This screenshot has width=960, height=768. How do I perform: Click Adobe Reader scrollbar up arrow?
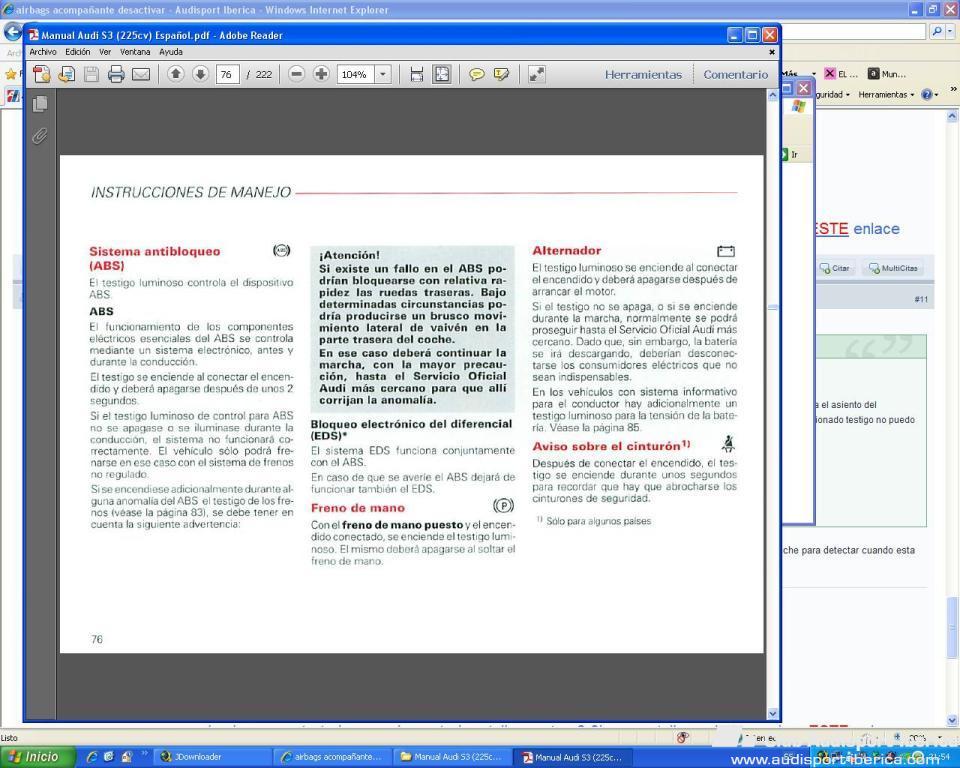[x=772, y=96]
